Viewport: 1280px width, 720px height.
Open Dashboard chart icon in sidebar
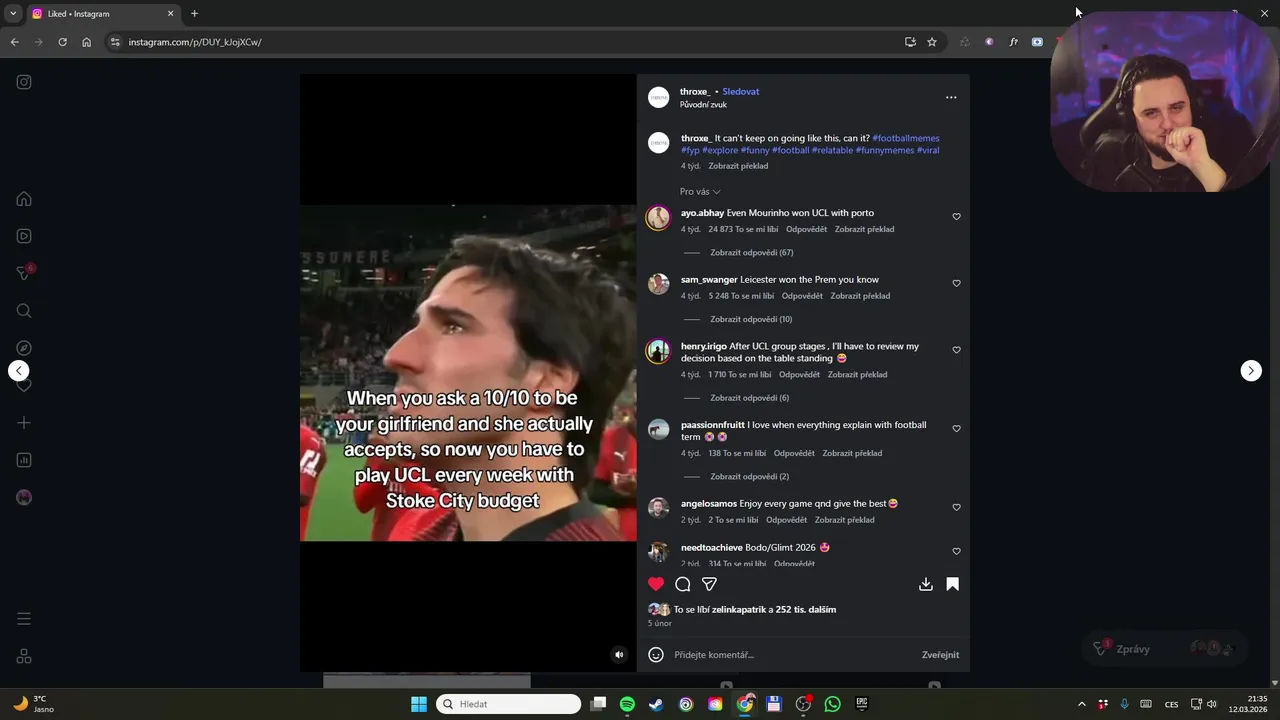click(24, 460)
